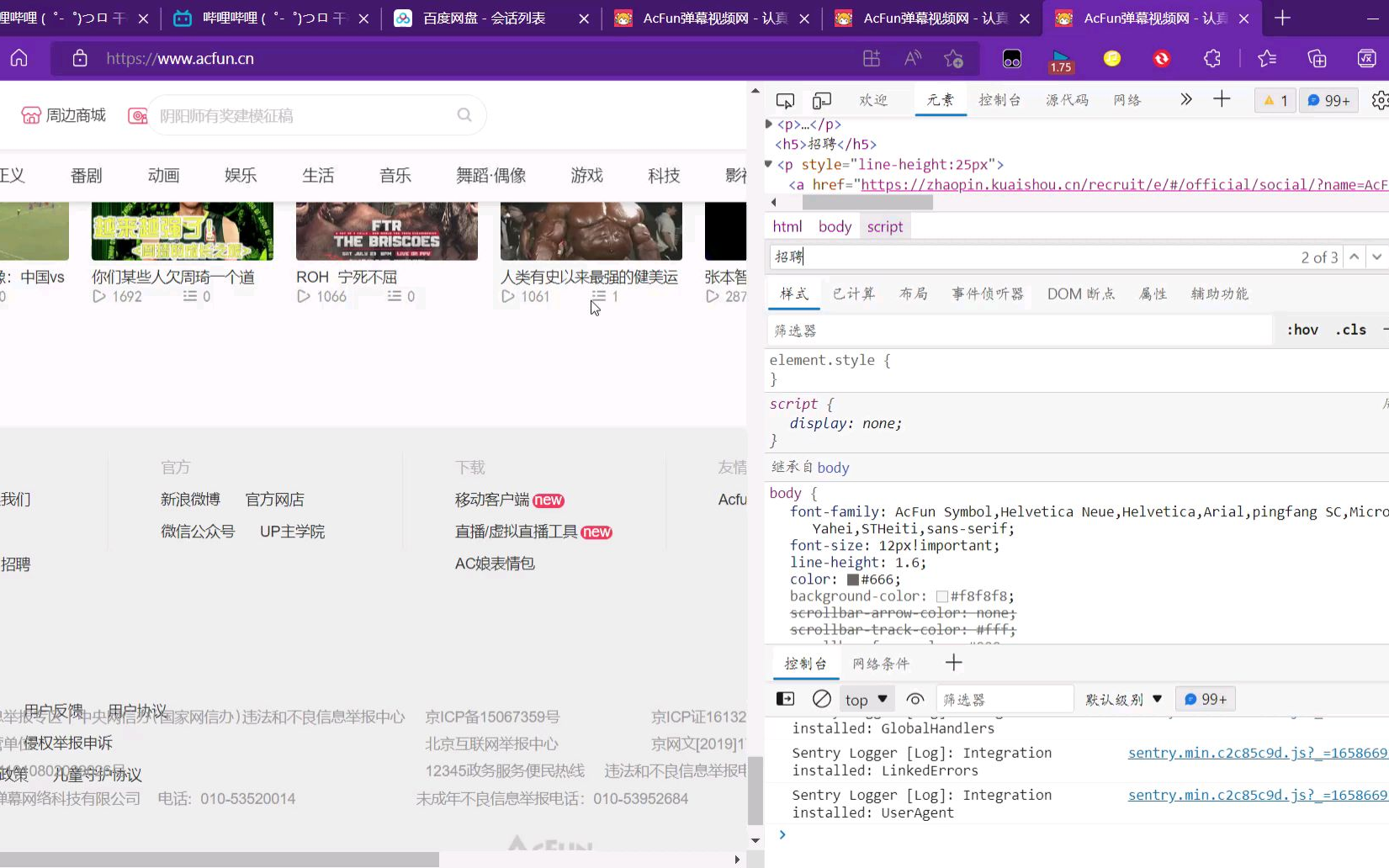The image size is (1389, 868).
Task: Open 默认级别 log level dropdown
Action: (1123, 700)
